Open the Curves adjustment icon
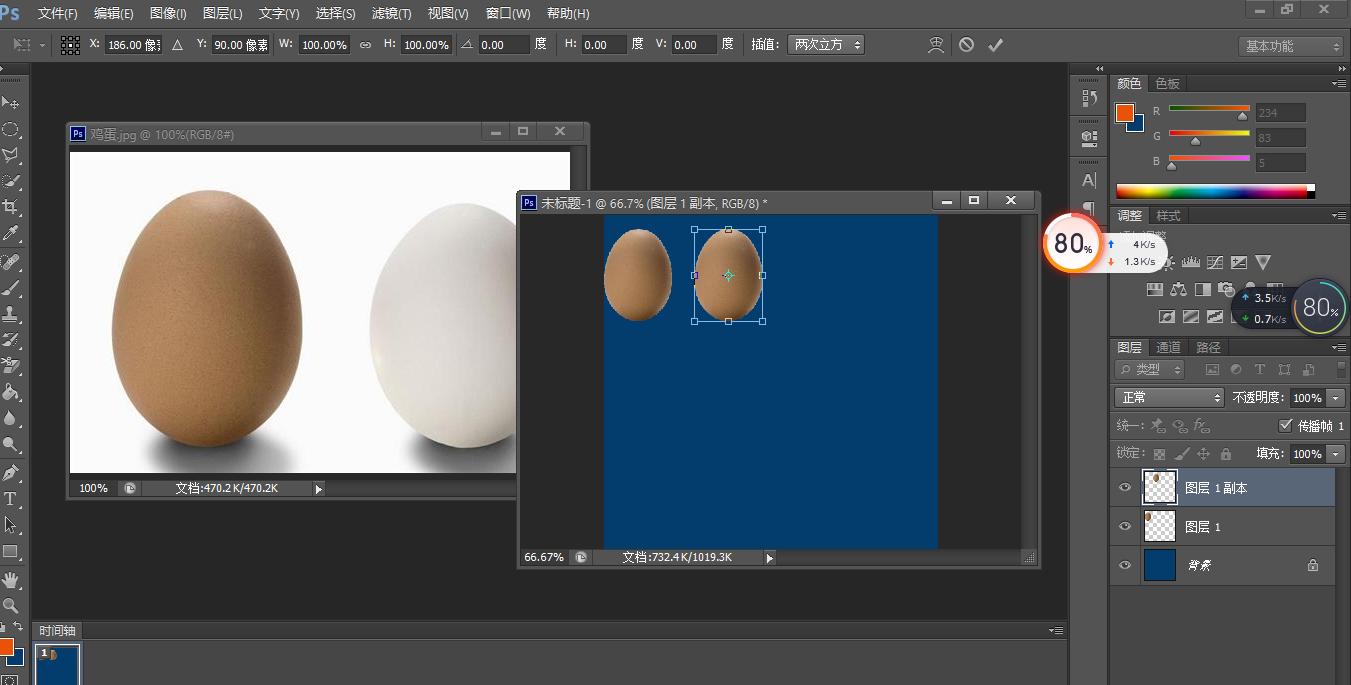The width and height of the screenshot is (1351, 685). tap(1214, 263)
